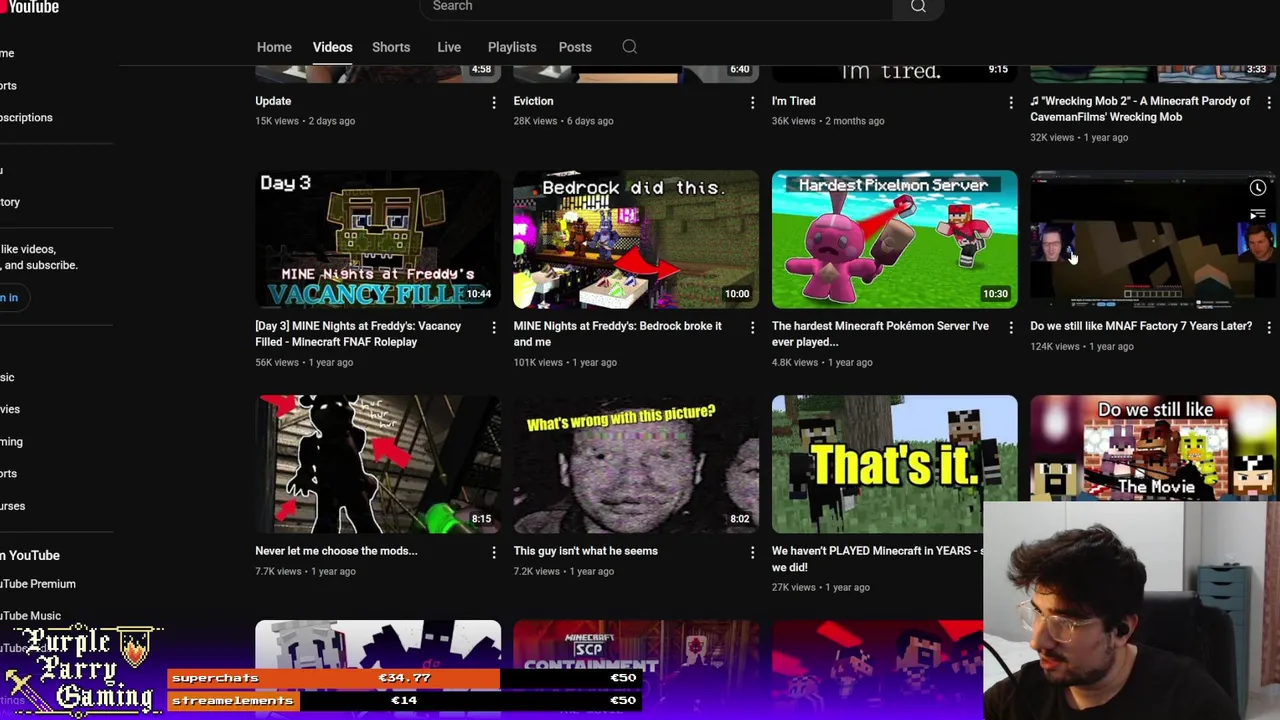This screenshot has height=720, width=1280.
Task: Open options menu for hardest Pokémon Server video
Action: (1011, 327)
